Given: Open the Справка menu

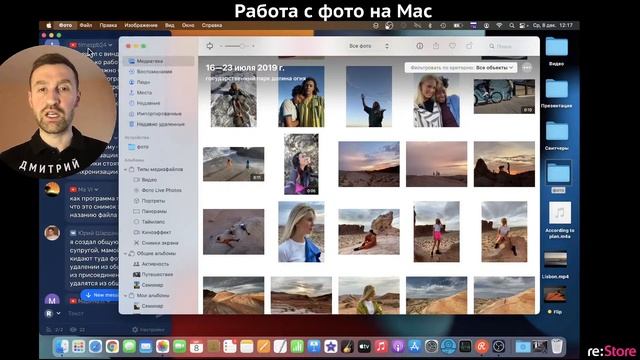Looking at the screenshot, I should pos(212,25).
